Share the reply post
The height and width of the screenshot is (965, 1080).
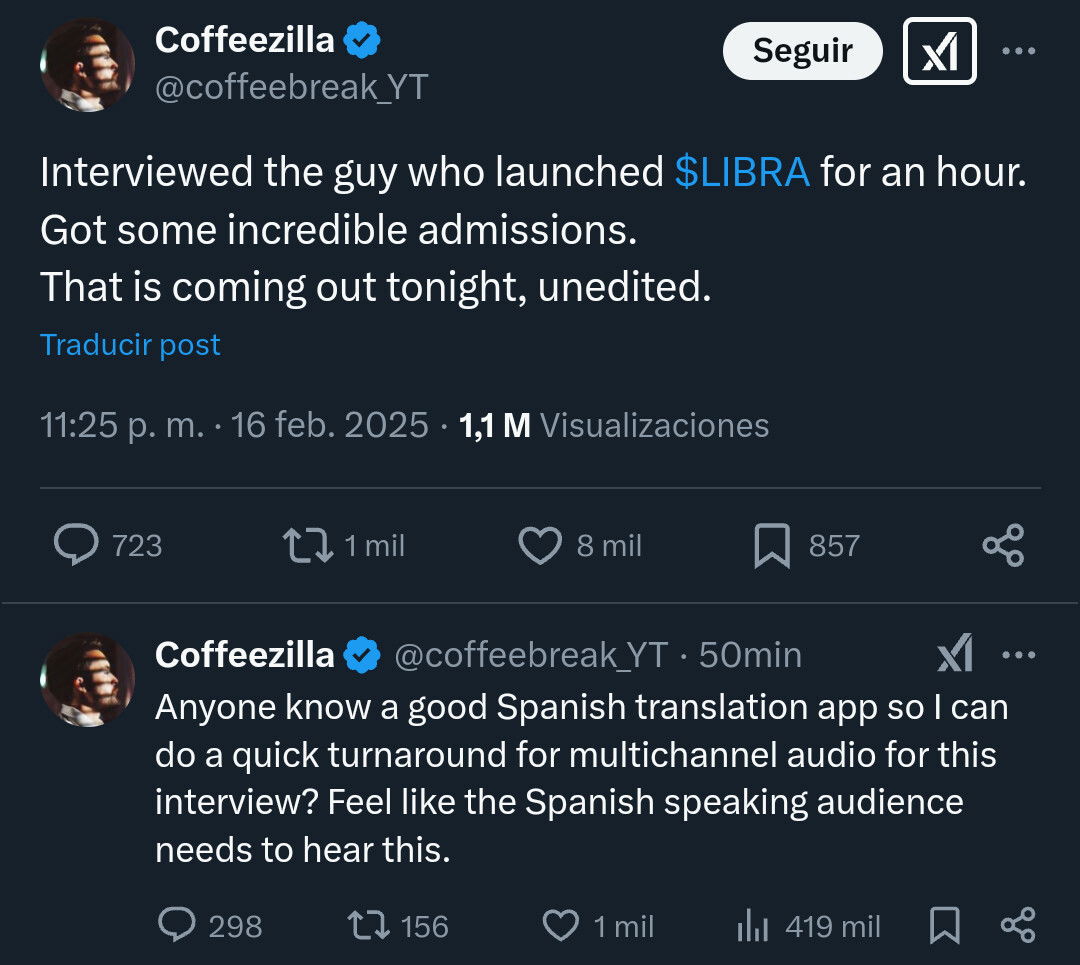coord(1018,926)
